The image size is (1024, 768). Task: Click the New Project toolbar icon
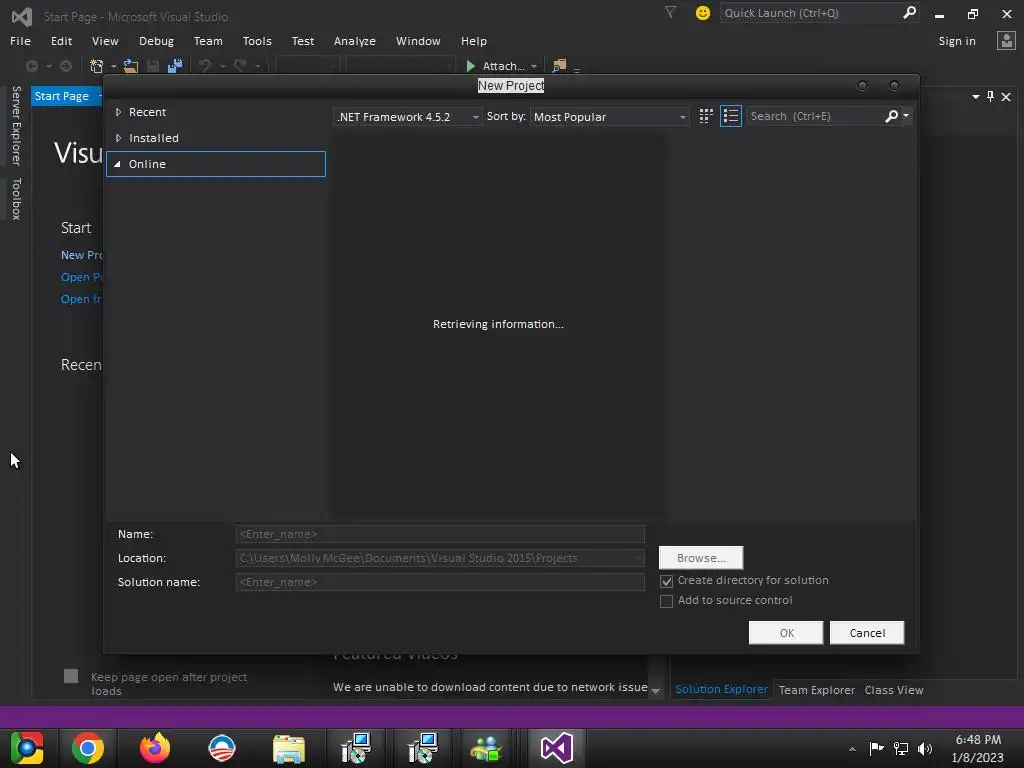click(x=97, y=66)
